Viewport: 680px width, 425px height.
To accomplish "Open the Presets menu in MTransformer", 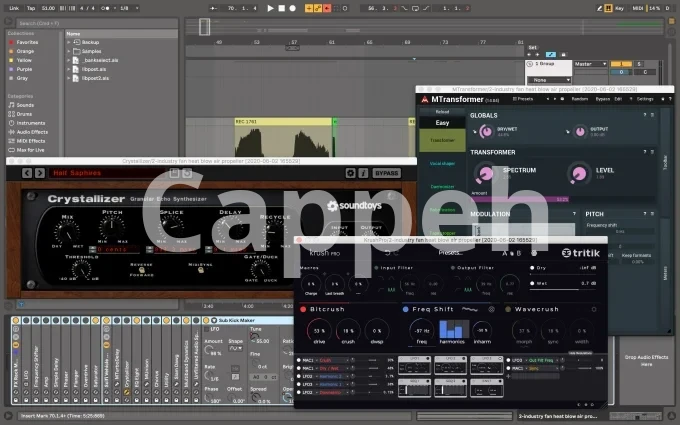I will pos(523,99).
